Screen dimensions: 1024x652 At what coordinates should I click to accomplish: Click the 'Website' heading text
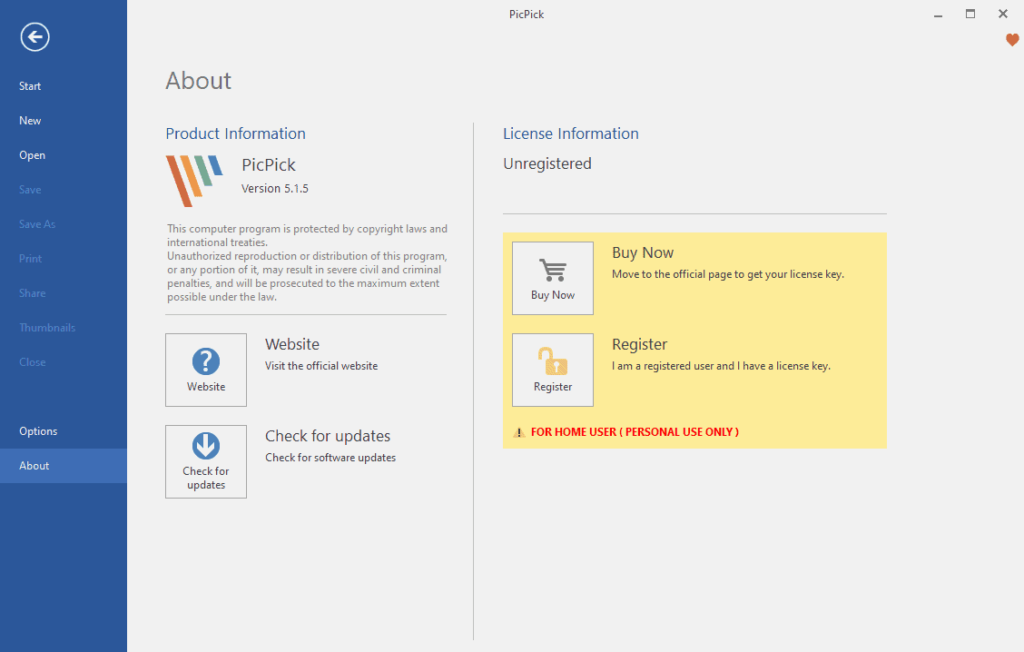[x=293, y=344]
